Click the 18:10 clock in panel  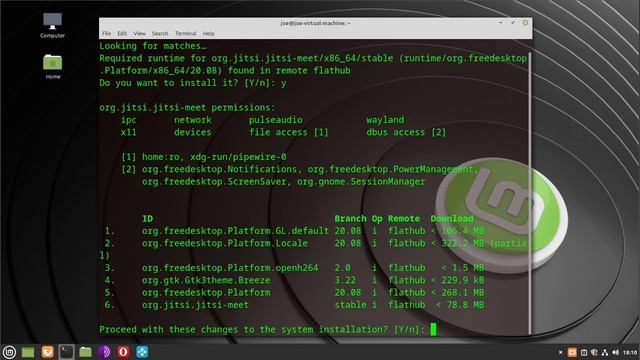[630, 352]
